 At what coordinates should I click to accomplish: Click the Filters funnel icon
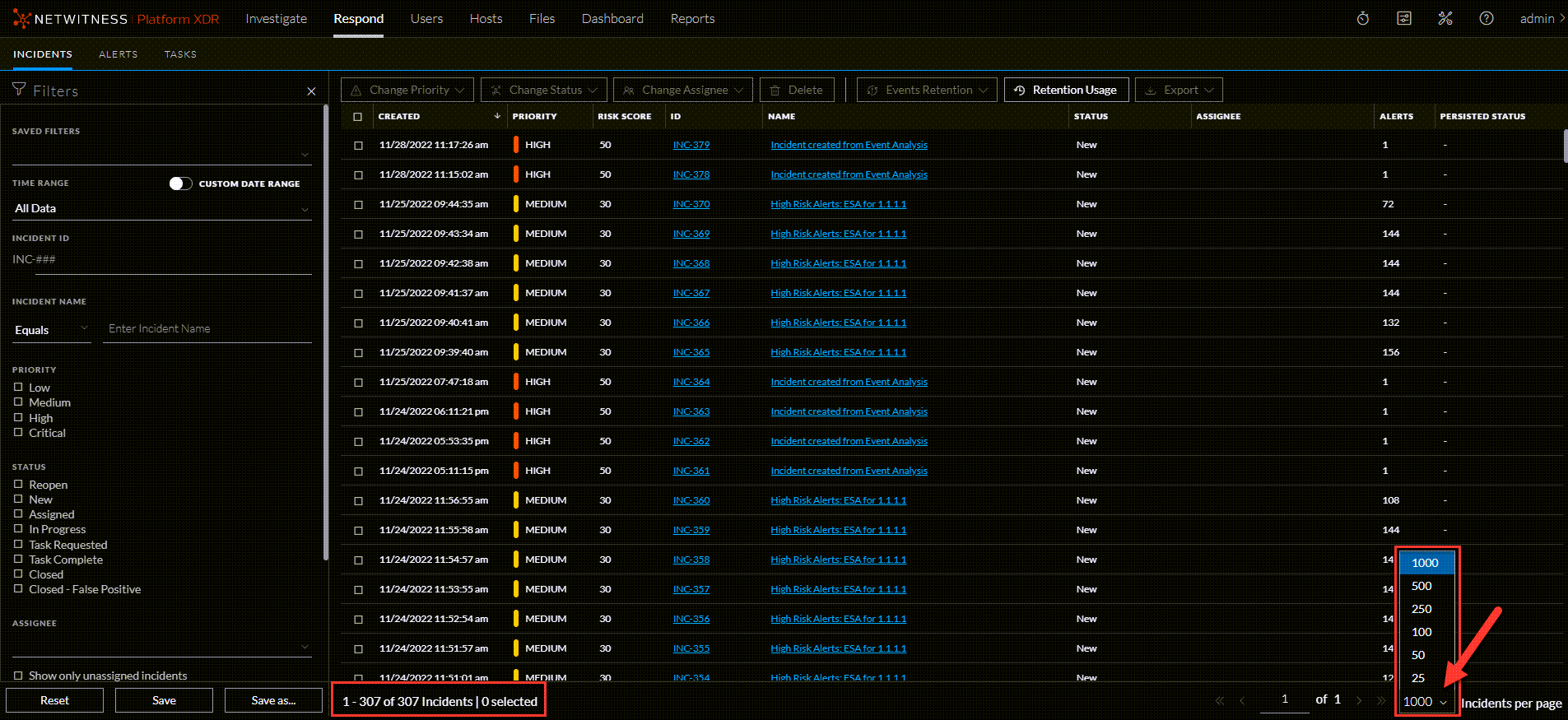pyautogui.click(x=19, y=90)
